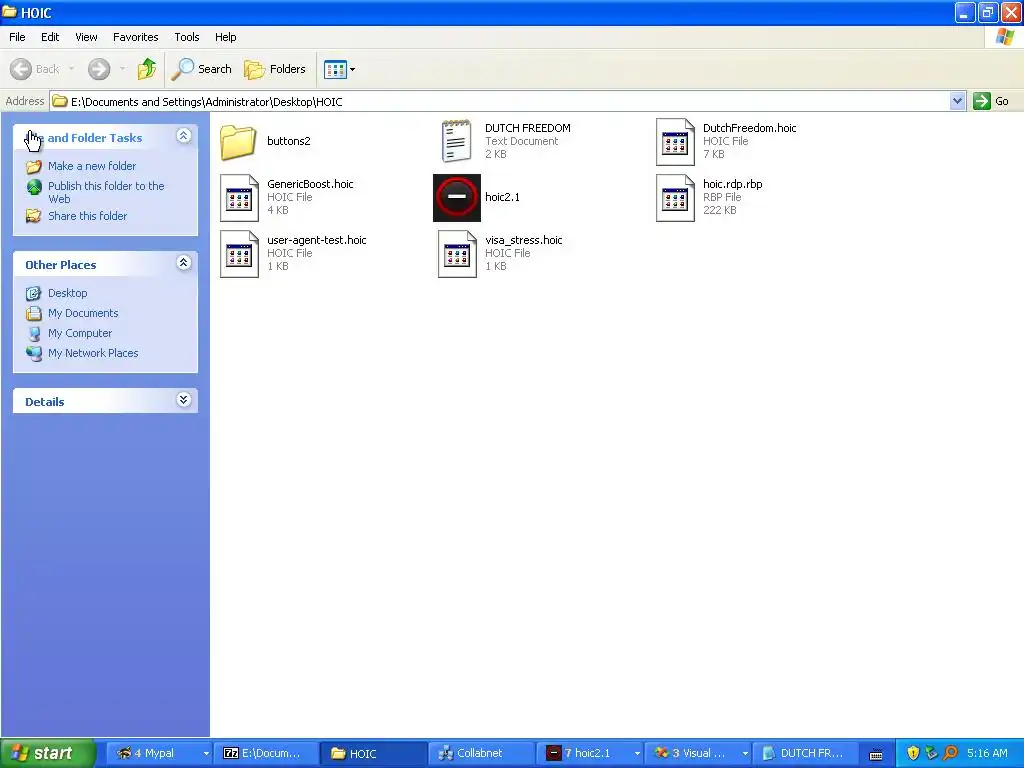Click the Up folder toolbar icon
This screenshot has height=768, width=1024.
coord(146,69)
